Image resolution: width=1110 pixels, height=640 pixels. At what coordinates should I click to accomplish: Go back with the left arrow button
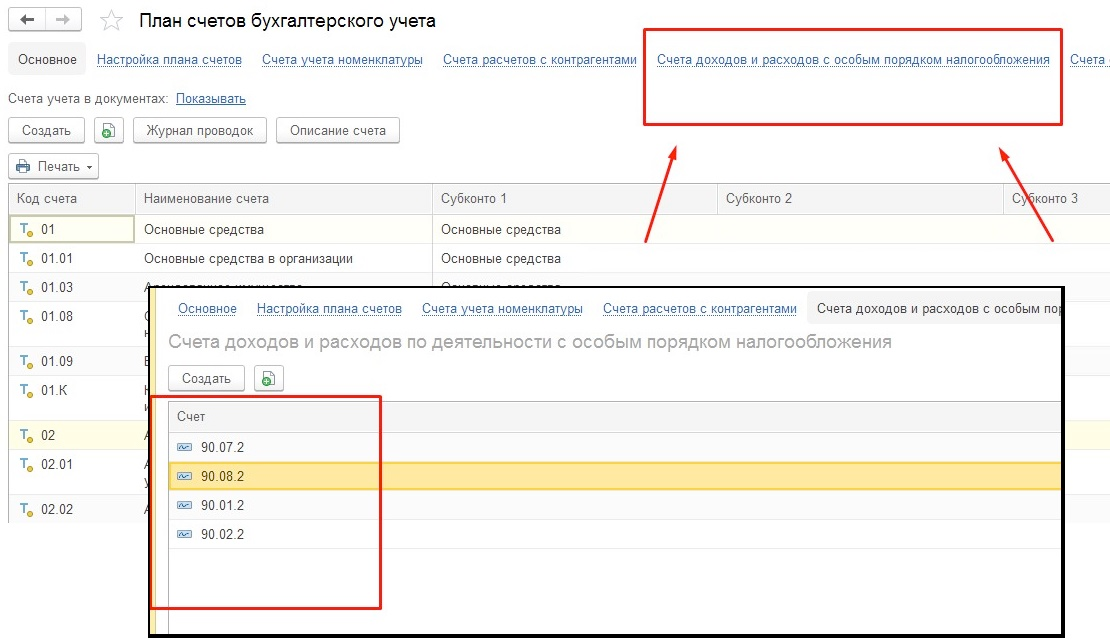[27, 20]
